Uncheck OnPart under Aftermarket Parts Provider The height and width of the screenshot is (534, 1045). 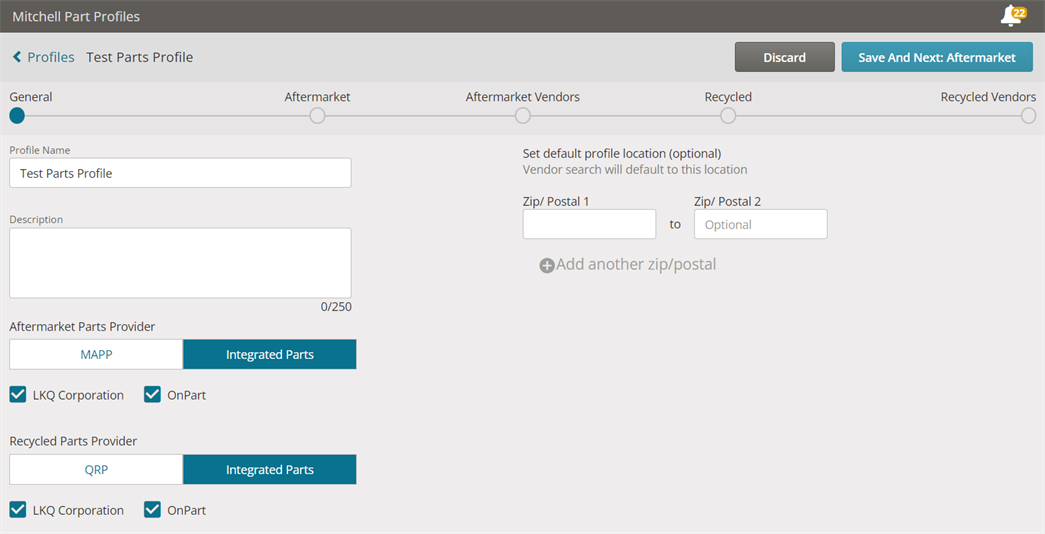click(x=153, y=395)
